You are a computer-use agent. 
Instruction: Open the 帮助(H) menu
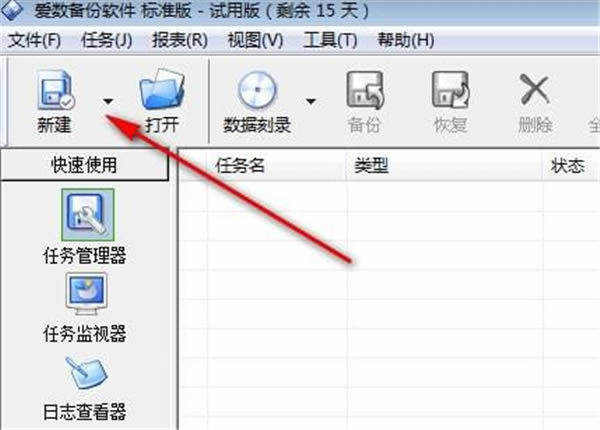(x=406, y=40)
